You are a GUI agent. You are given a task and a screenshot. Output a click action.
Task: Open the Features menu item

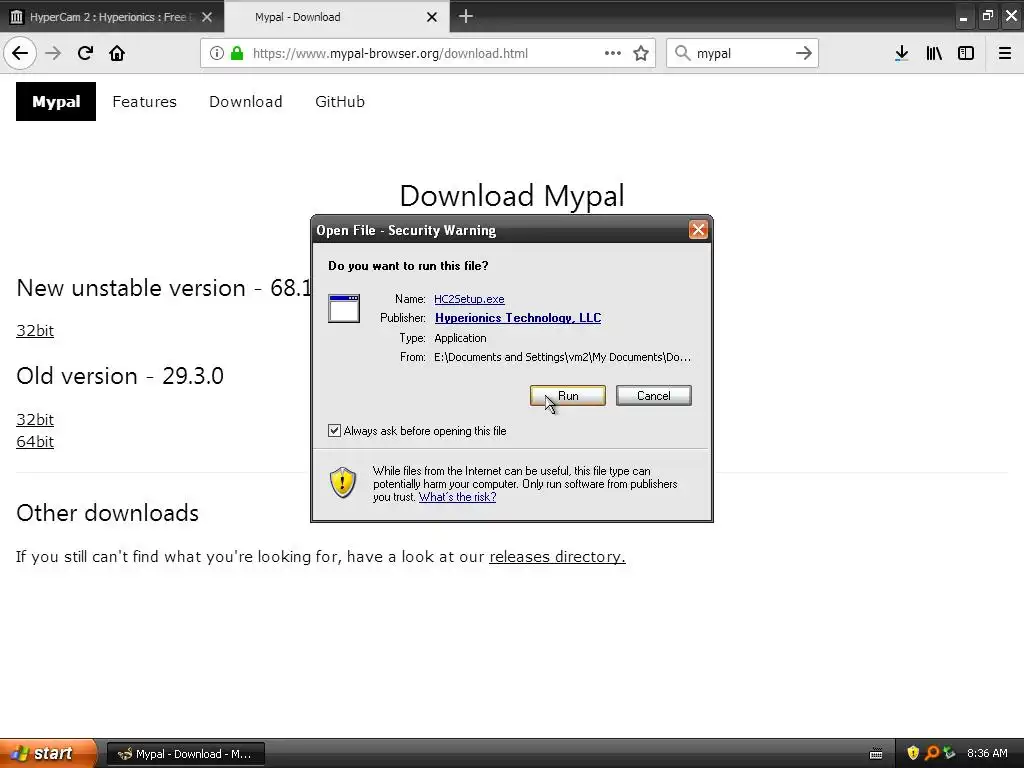coord(144,101)
